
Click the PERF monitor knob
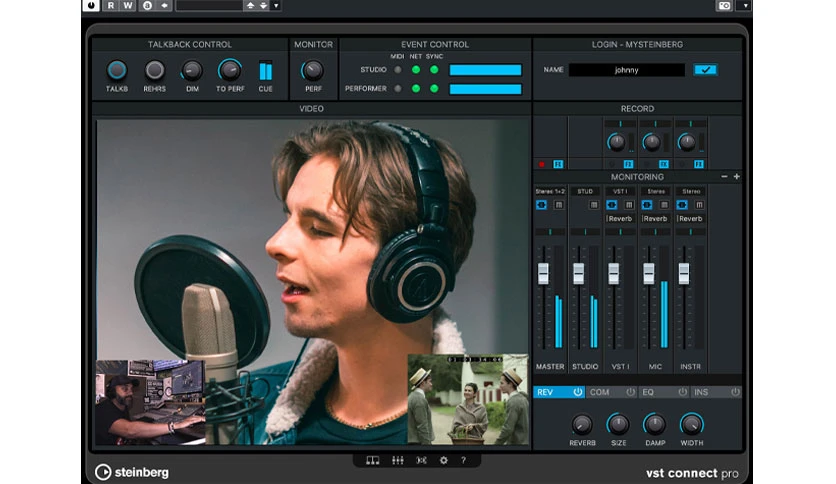pyautogui.click(x=312, y=70)
